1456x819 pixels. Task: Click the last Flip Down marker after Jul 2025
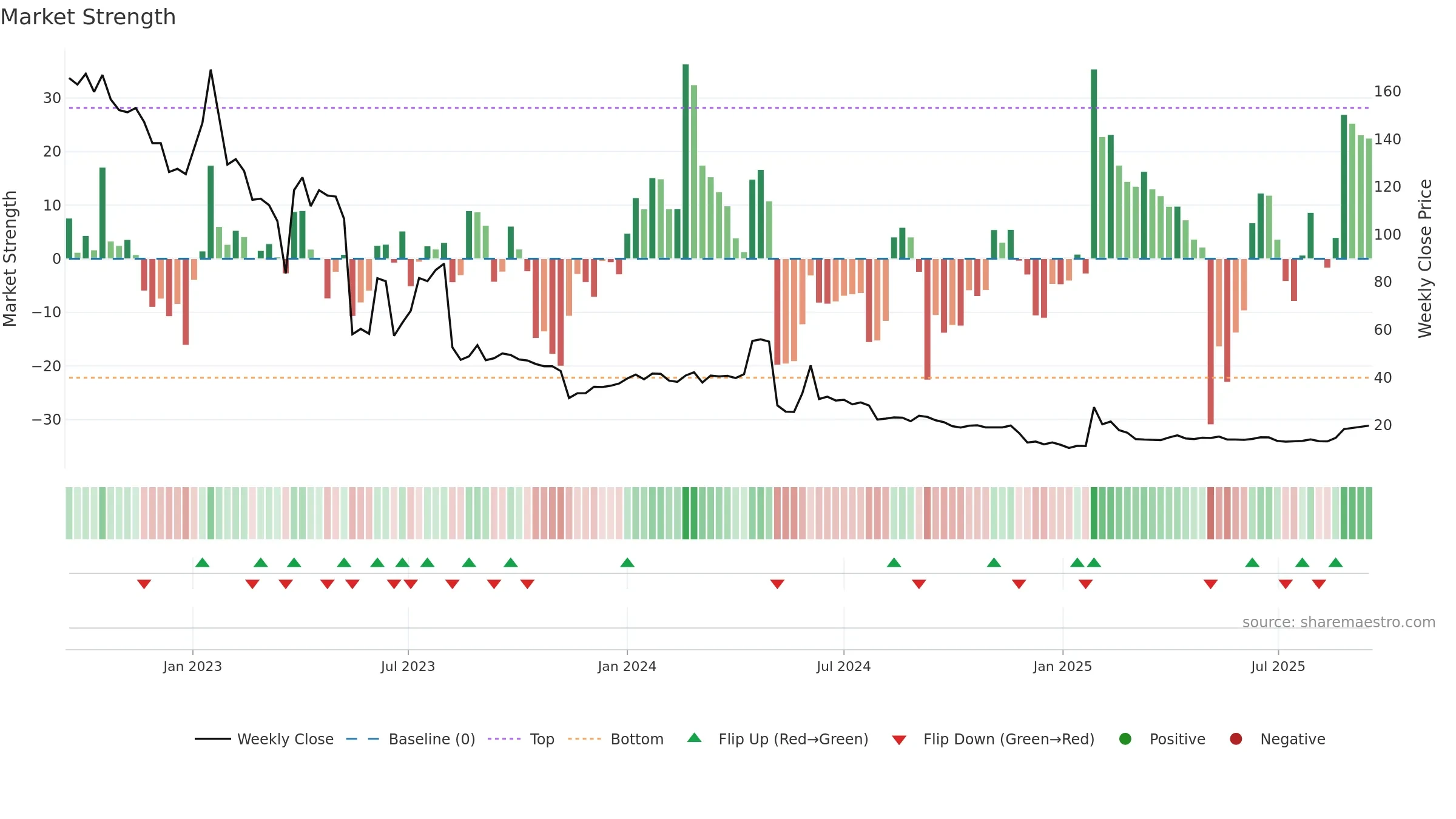[x=1319, y=584]
